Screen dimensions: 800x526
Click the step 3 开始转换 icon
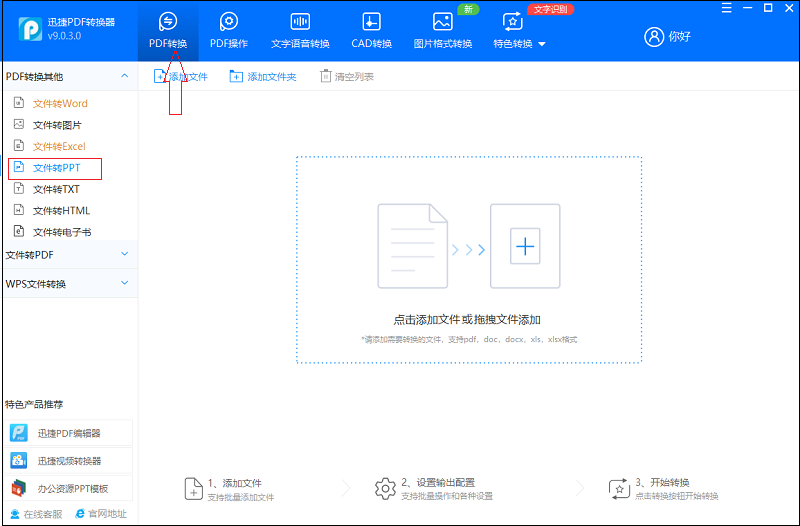coord(619,489)
